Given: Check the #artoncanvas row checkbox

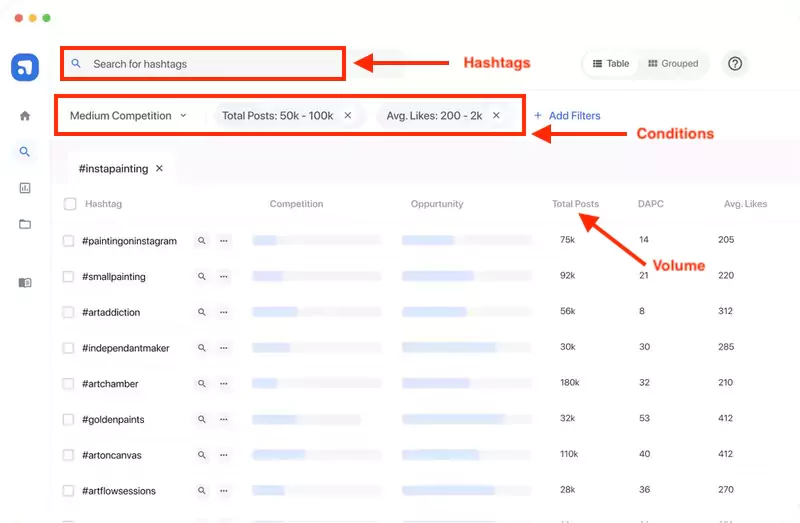Looking at the screenshot, I should pyautogui.click(x=68, y=455).
